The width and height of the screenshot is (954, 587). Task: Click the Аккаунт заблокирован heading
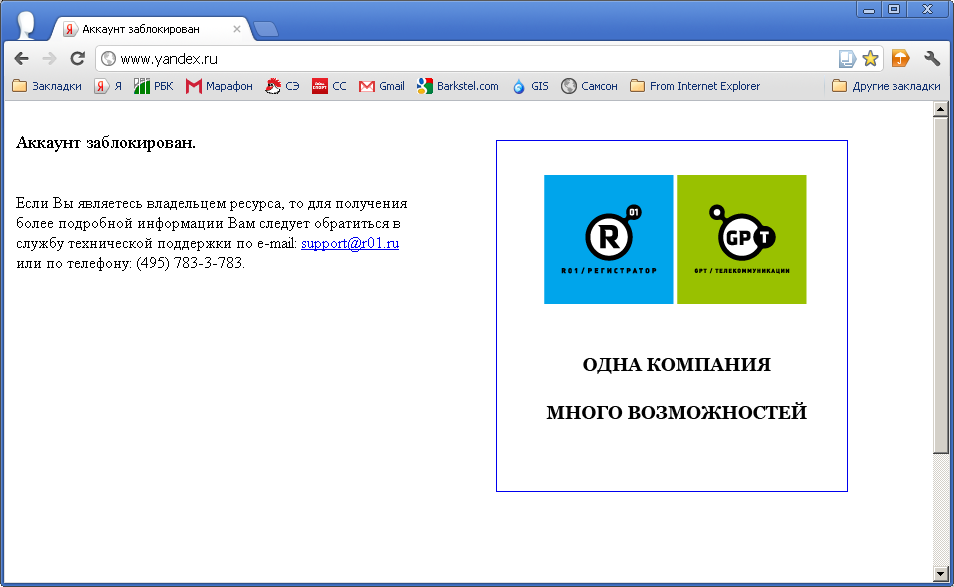pos(106,143)
